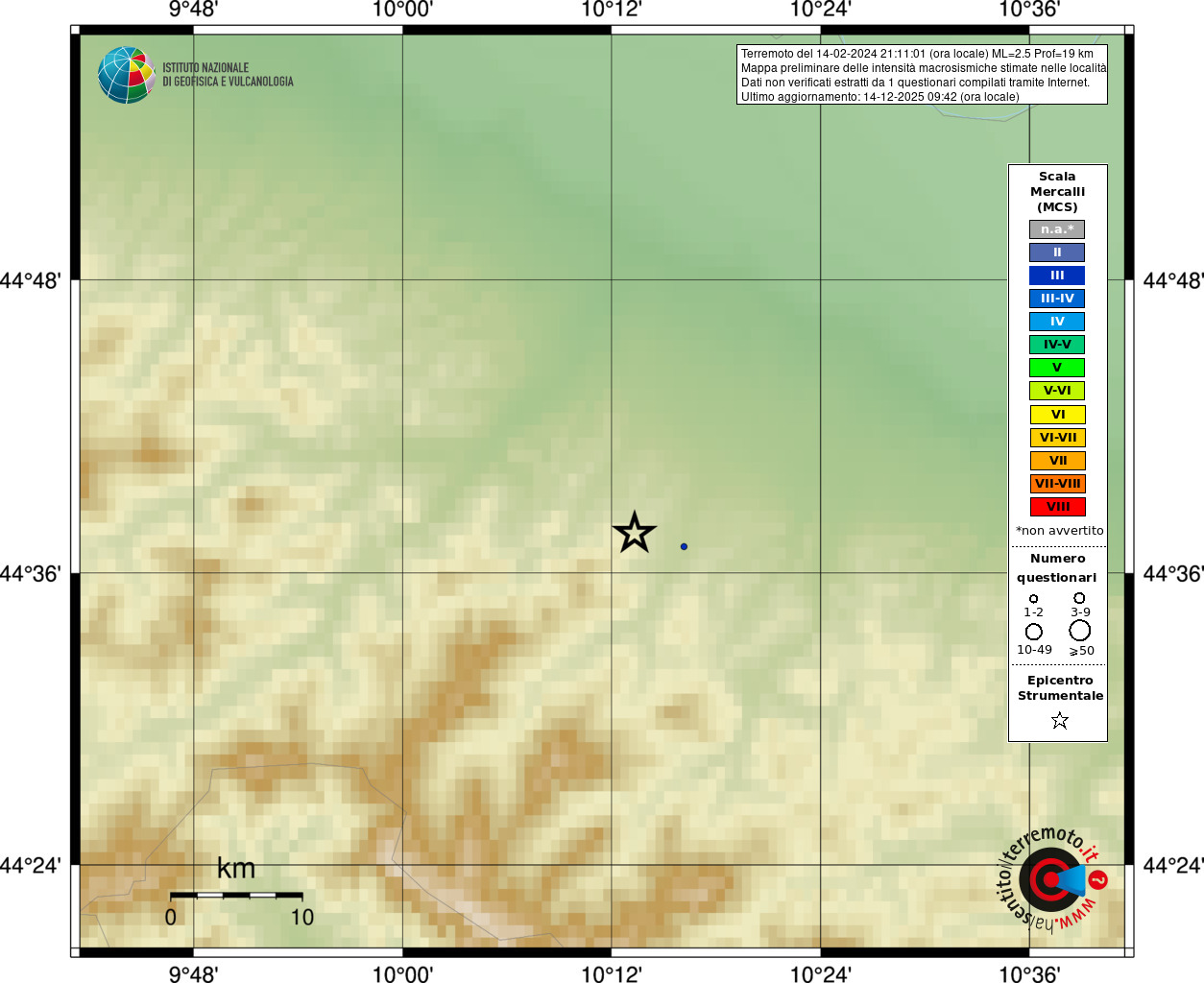Click the blue intensity dot near epicenter
This screenshot has height=983, width=1204.
click(684, 546)
